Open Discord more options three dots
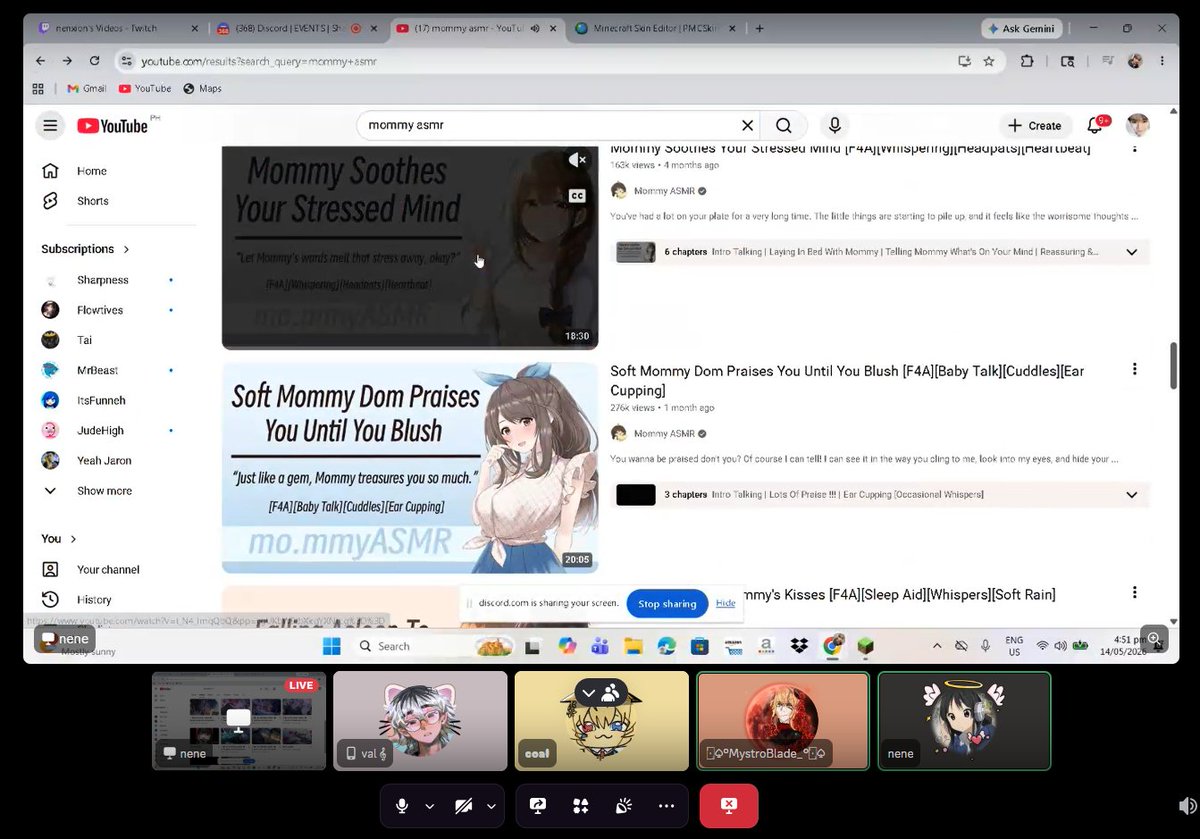1200x839 pixels. pyautogui.click(x=666, y=806)
